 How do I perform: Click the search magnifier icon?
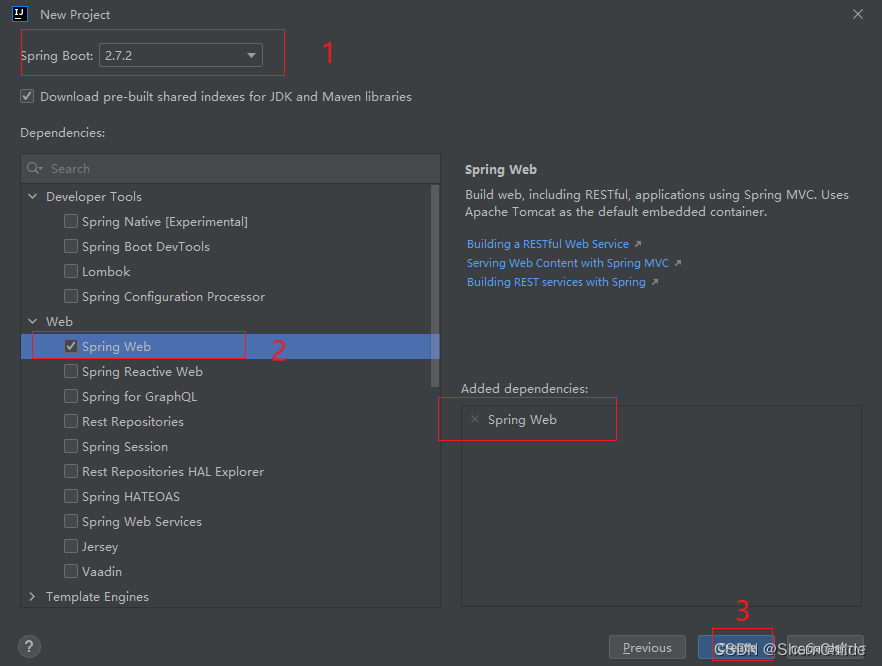click(34, 168)
